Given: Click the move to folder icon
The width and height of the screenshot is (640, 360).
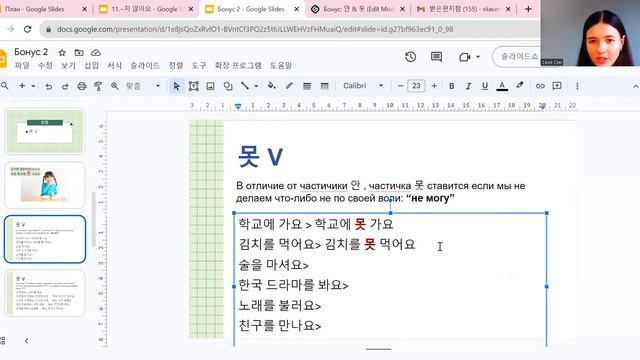Looking at the screenshot, I should pyautogui.click(x=79, y=53).
